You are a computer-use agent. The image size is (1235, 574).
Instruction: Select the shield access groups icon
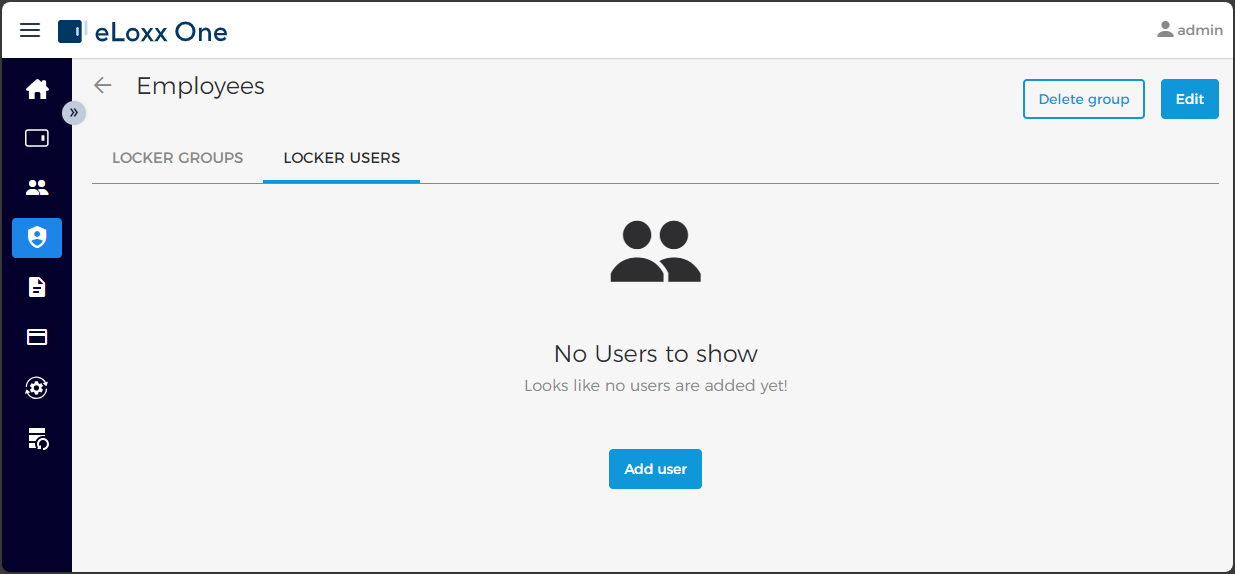click(x=37, y=238)
